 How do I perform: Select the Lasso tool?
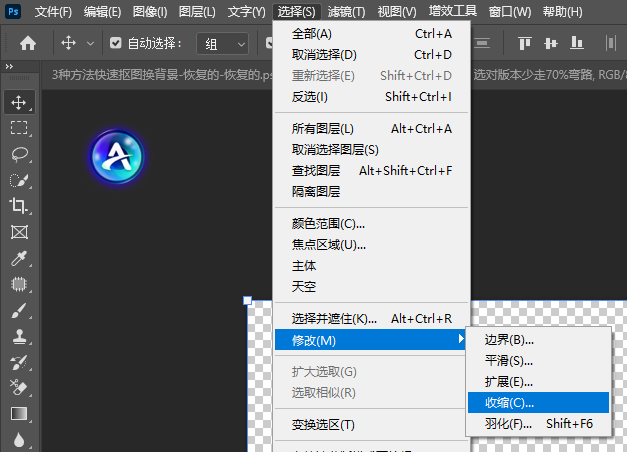(x=19, y=154)
